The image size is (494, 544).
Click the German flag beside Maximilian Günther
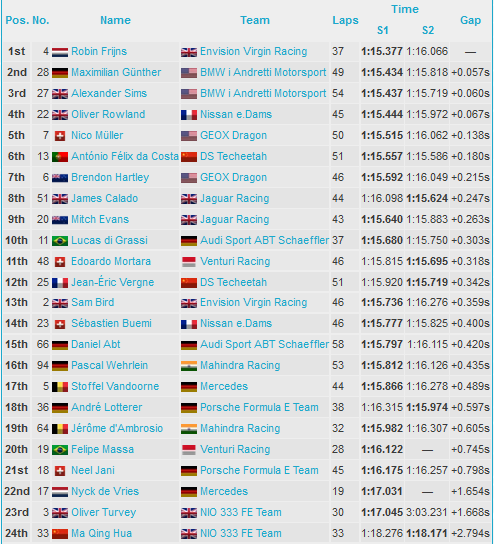(60, 73)
